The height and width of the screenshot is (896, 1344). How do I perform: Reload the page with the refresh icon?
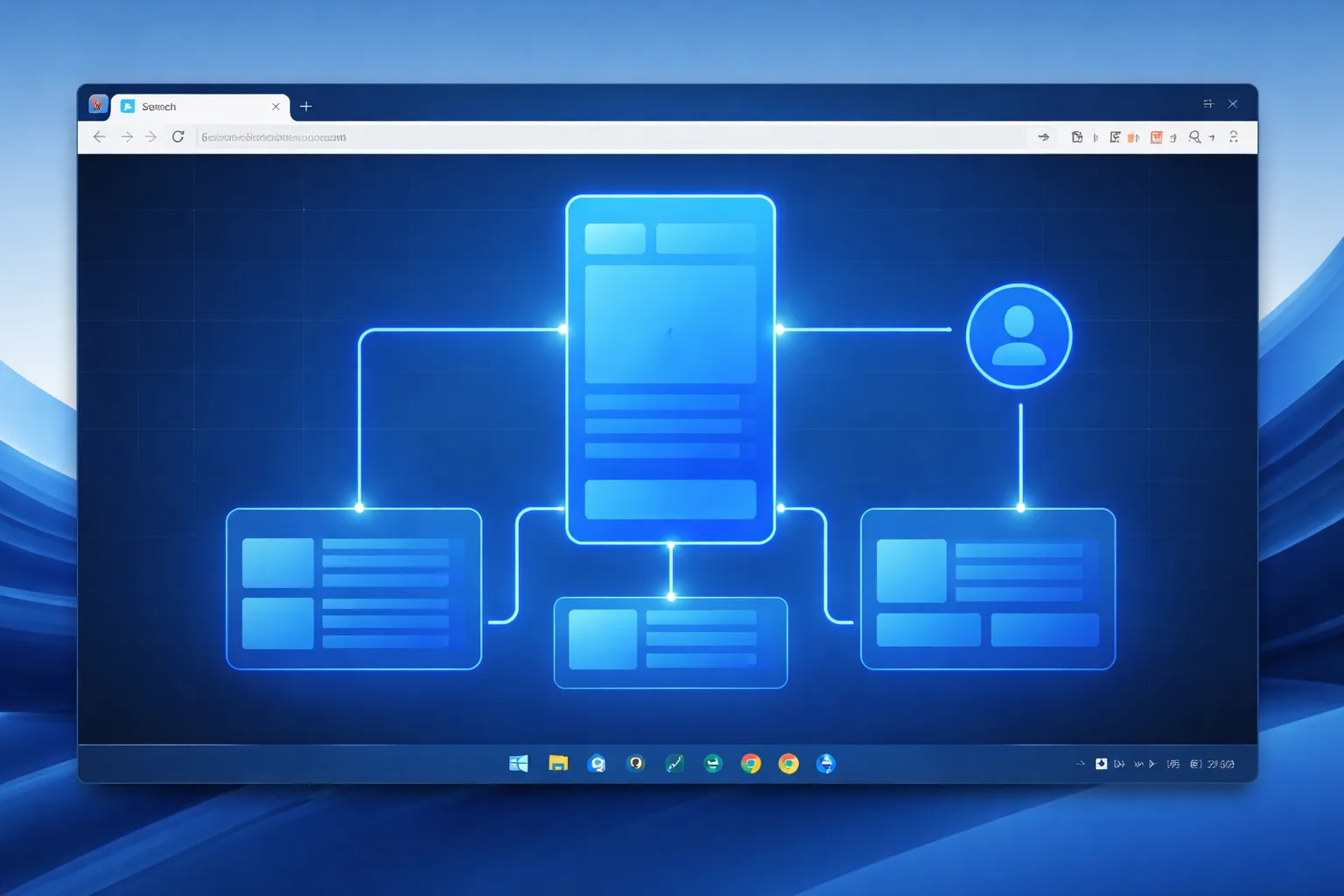click(x=178, y=136)
